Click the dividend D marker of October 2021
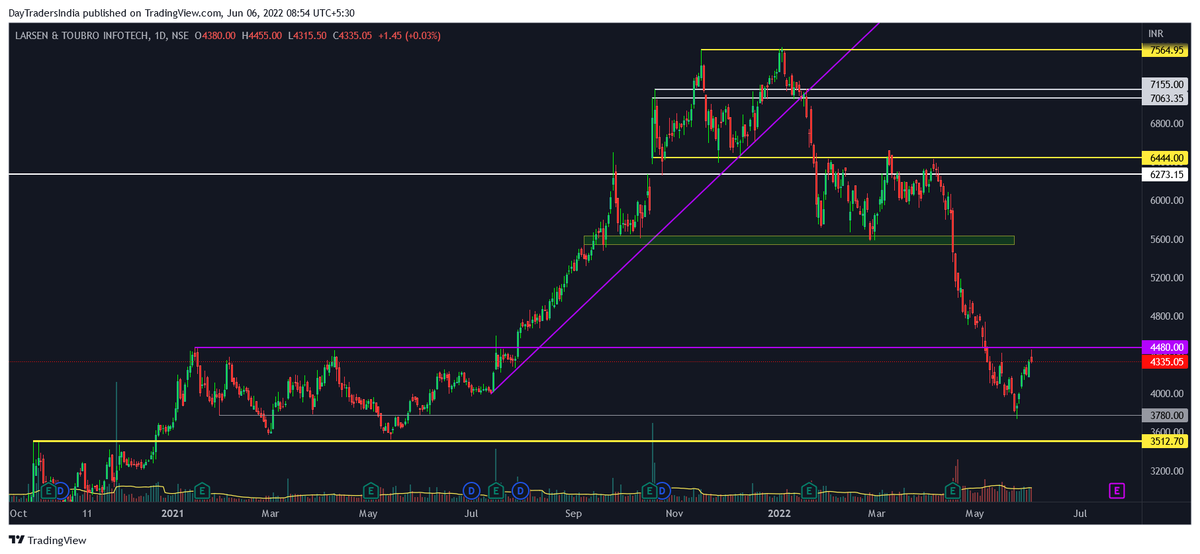This screenshot has height=554, width=1200. point(662,490)
